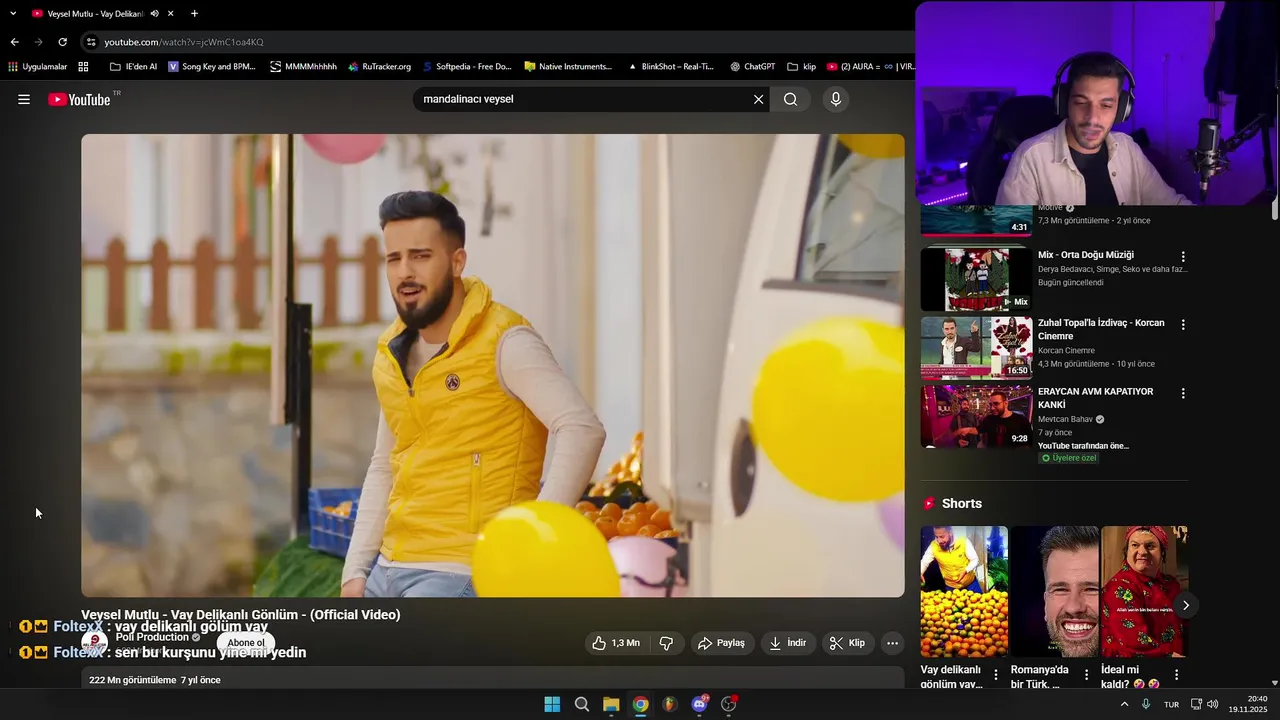Reload the current page

tap(62, 42)
